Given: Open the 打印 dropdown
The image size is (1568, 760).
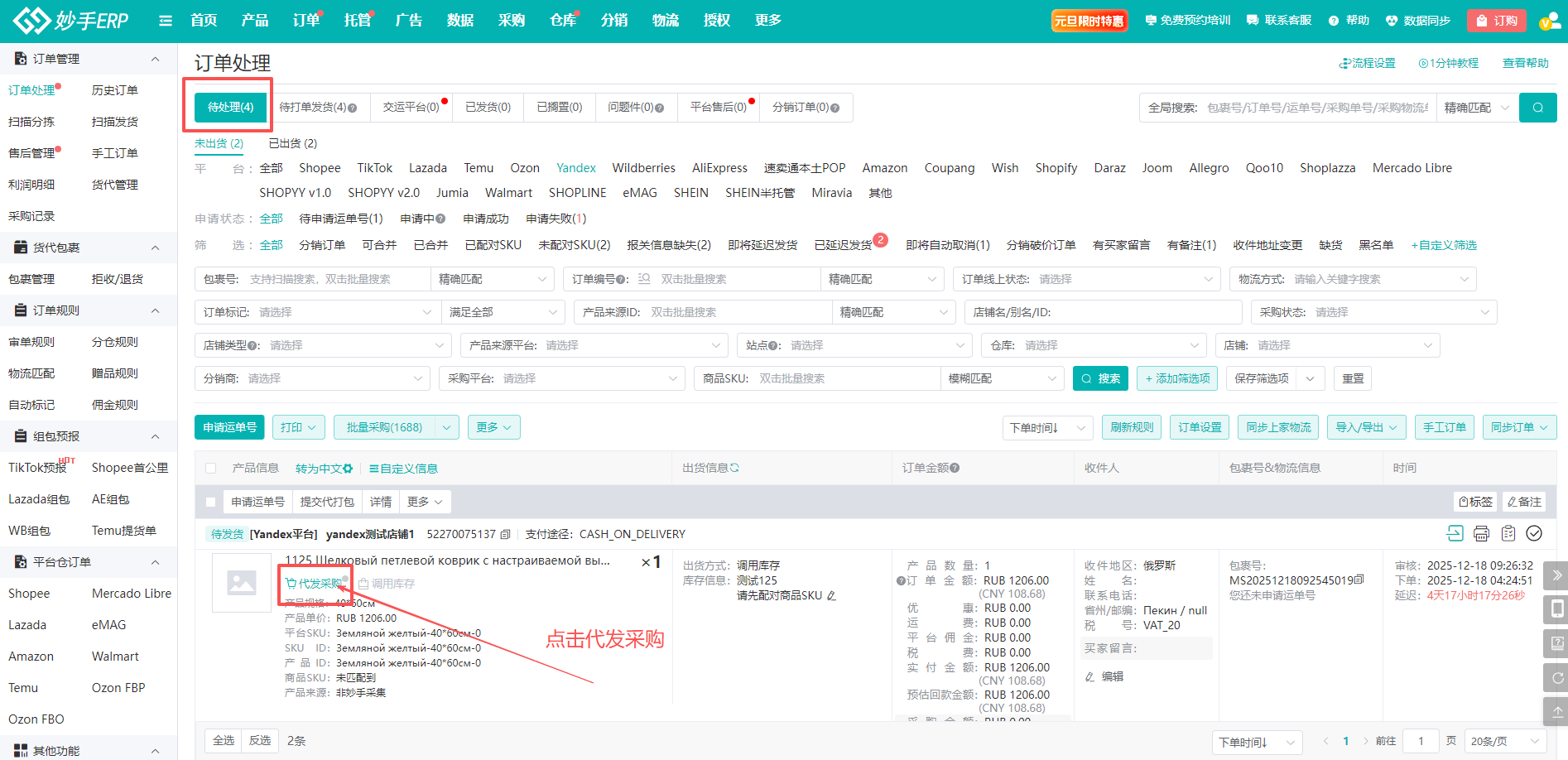Looking at the screenshot, I should point(298,428).
